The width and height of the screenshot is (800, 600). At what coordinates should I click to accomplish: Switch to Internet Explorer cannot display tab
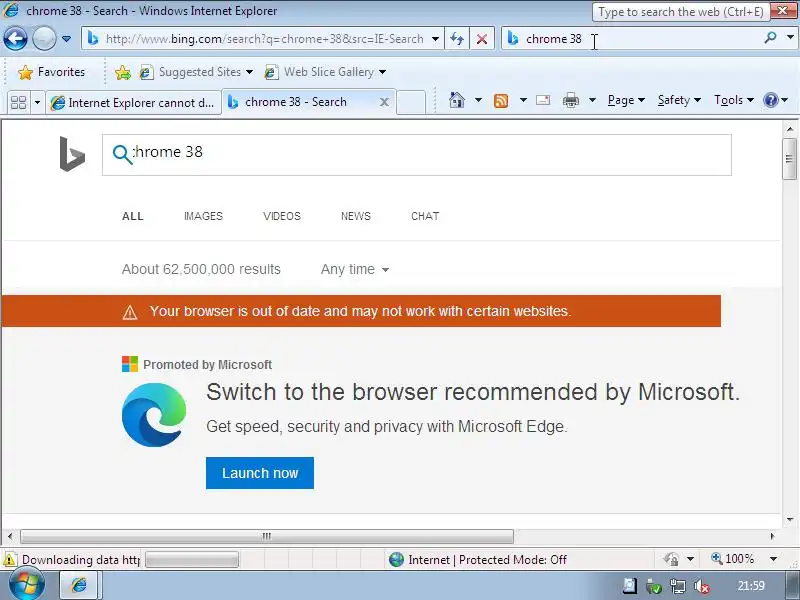[x=134, y=103]
